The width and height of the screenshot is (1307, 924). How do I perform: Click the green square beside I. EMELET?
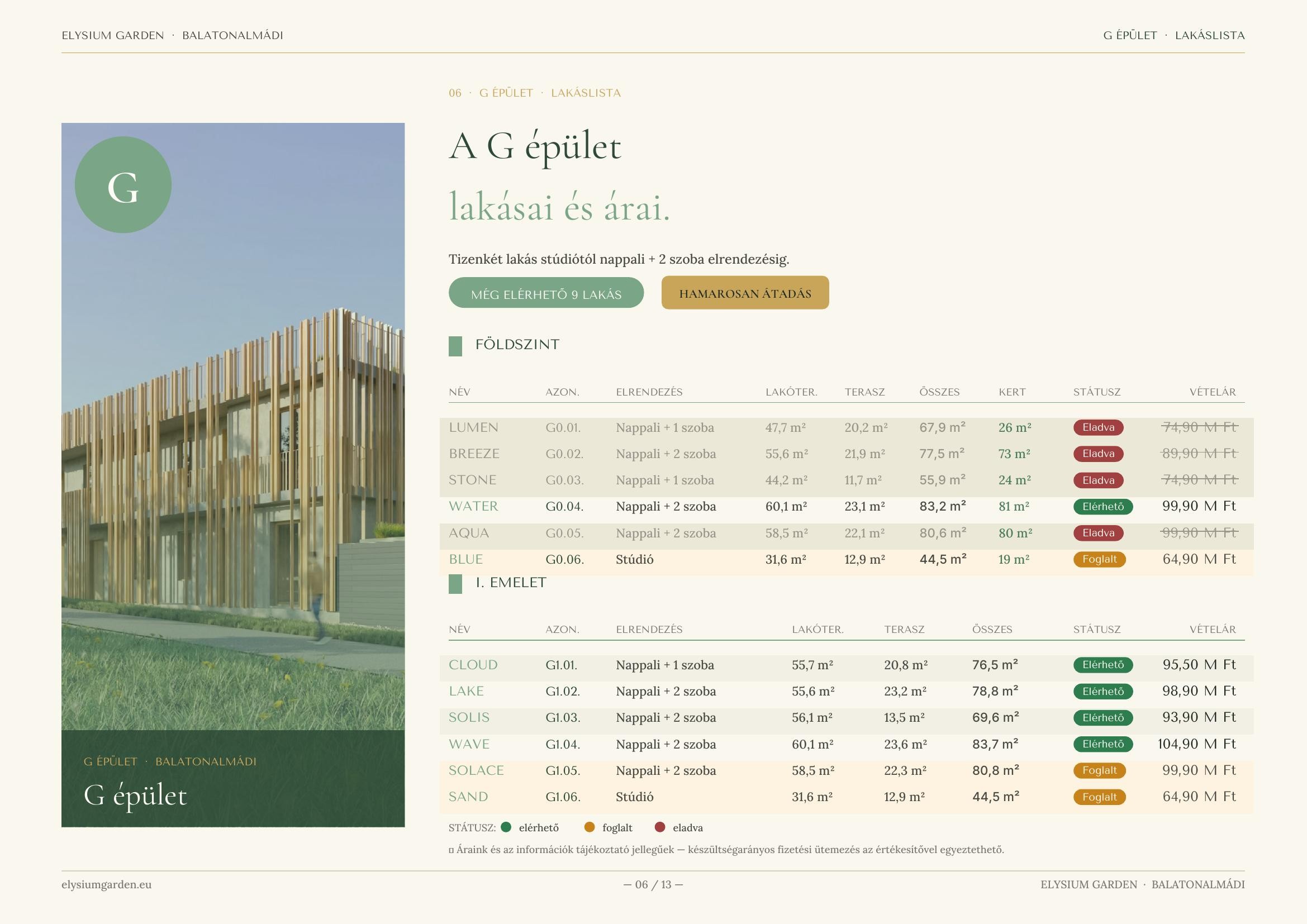pos(455,584)
